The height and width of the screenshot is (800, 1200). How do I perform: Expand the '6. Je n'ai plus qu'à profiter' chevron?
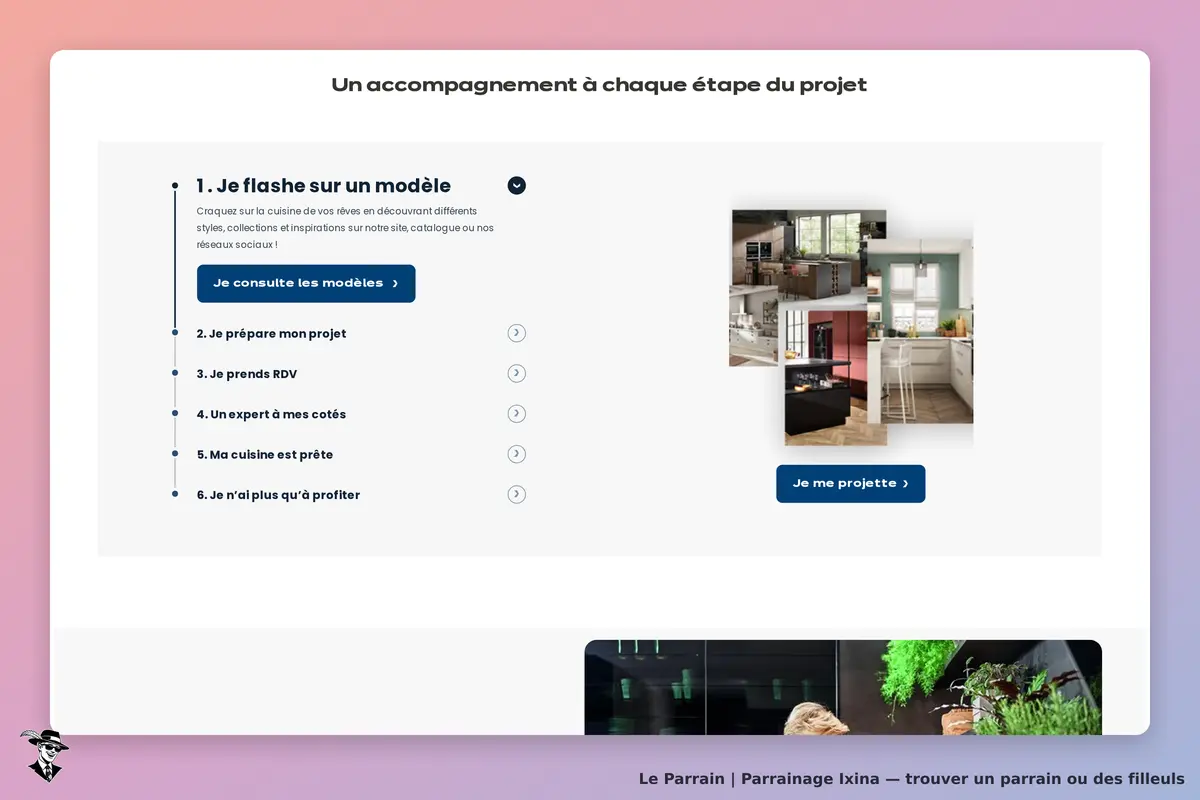(516, 494)
